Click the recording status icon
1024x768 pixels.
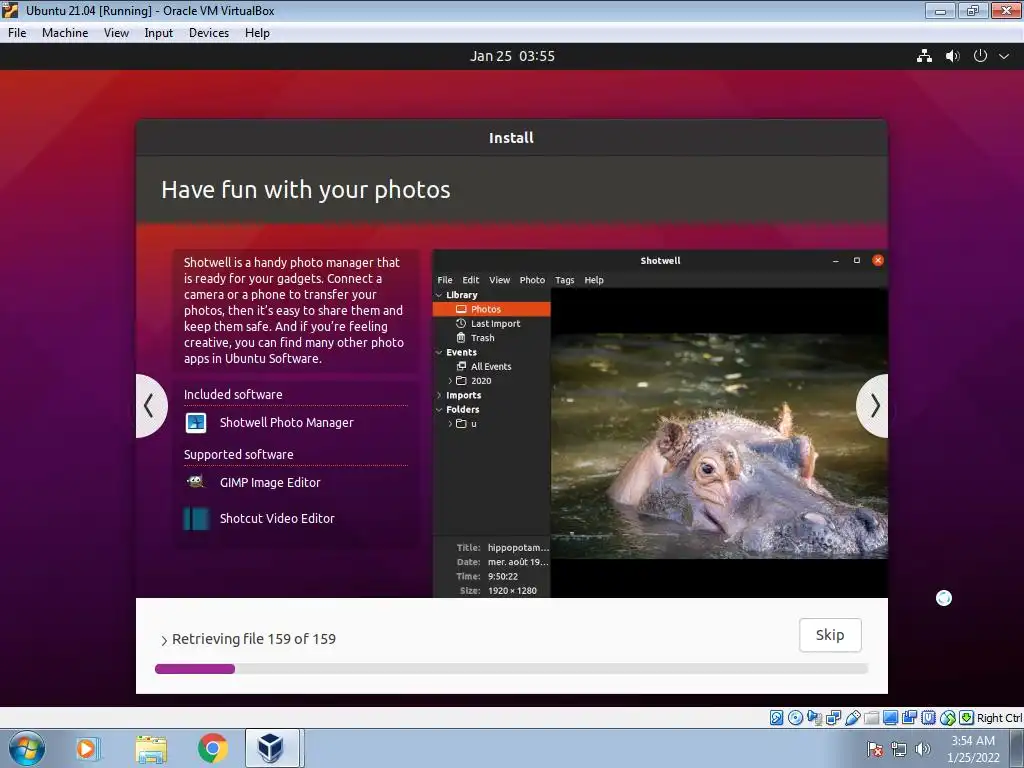click(x=909, y=718)
